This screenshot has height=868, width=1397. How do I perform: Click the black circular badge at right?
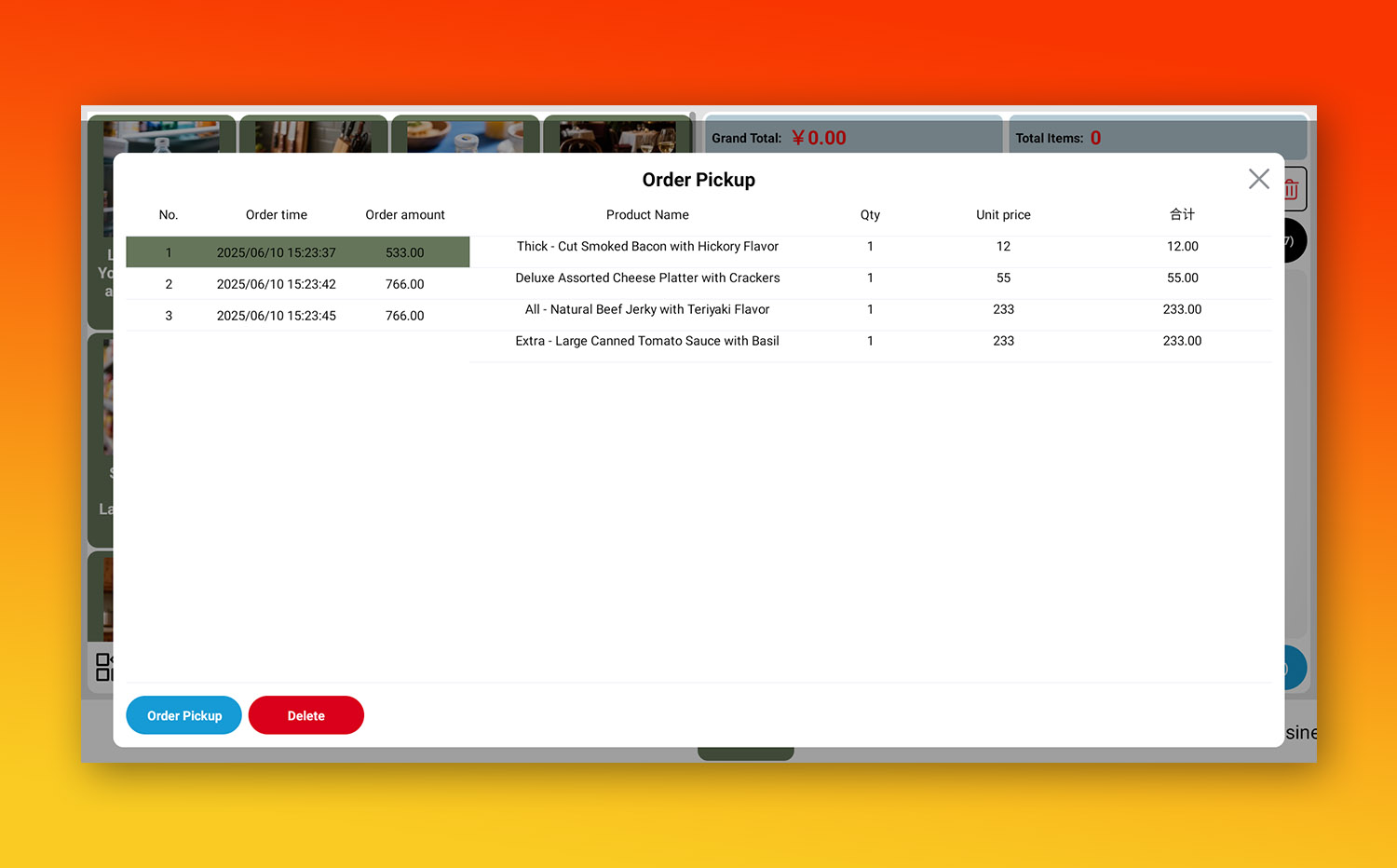pos(1295,240)
